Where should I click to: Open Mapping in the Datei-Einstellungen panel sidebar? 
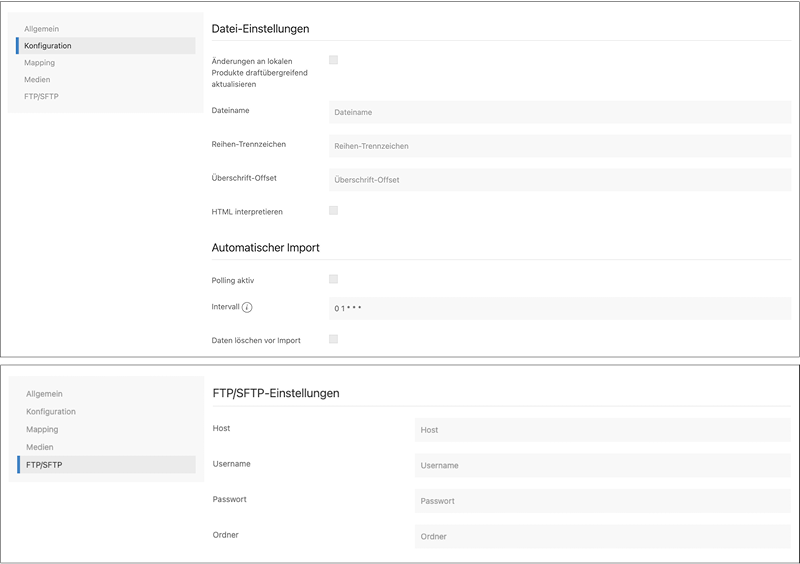point(40,63)
